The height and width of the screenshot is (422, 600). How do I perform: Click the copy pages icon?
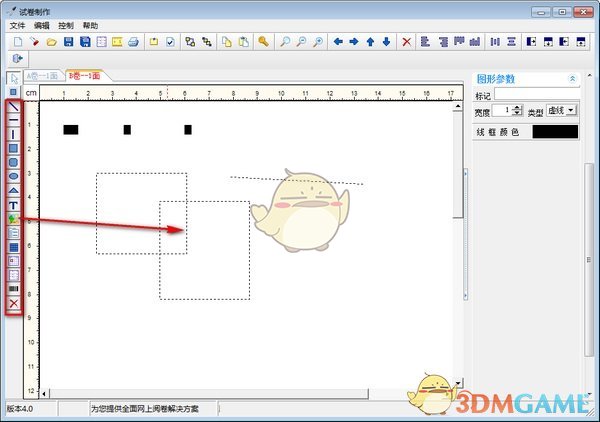coord(227,42)
